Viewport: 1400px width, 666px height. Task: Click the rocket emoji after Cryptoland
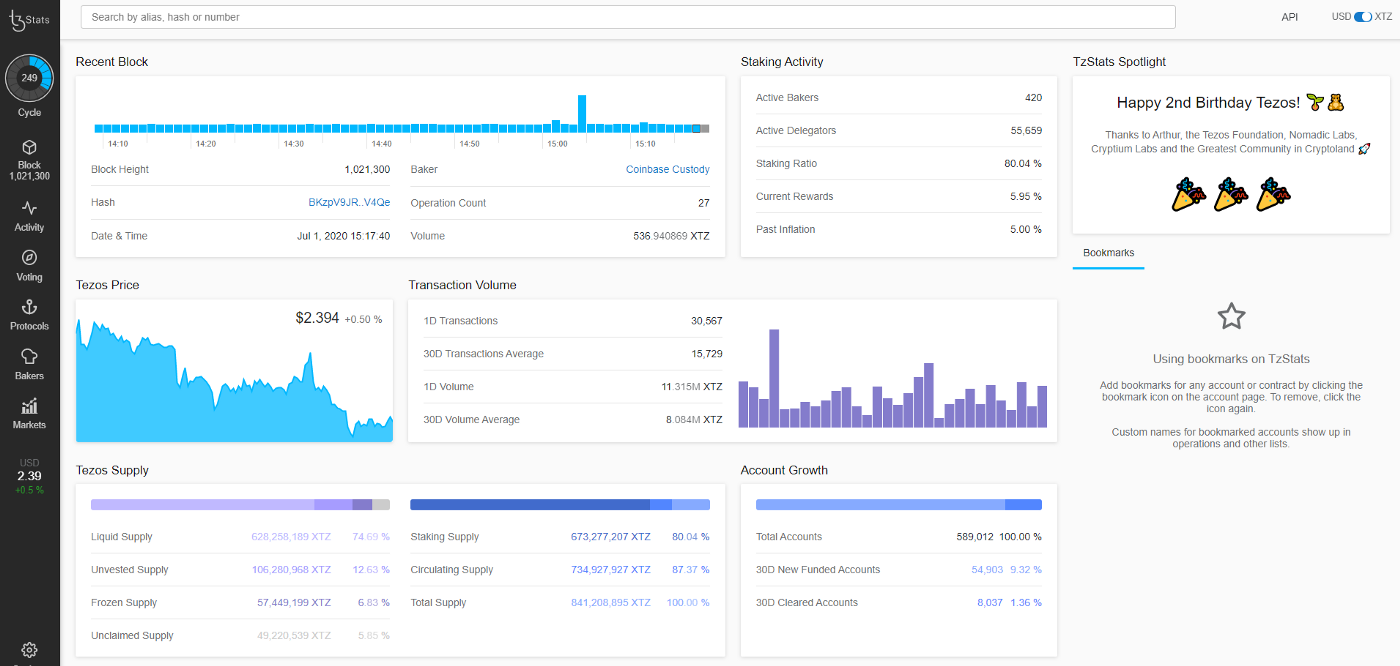[x=1365, y=149]
